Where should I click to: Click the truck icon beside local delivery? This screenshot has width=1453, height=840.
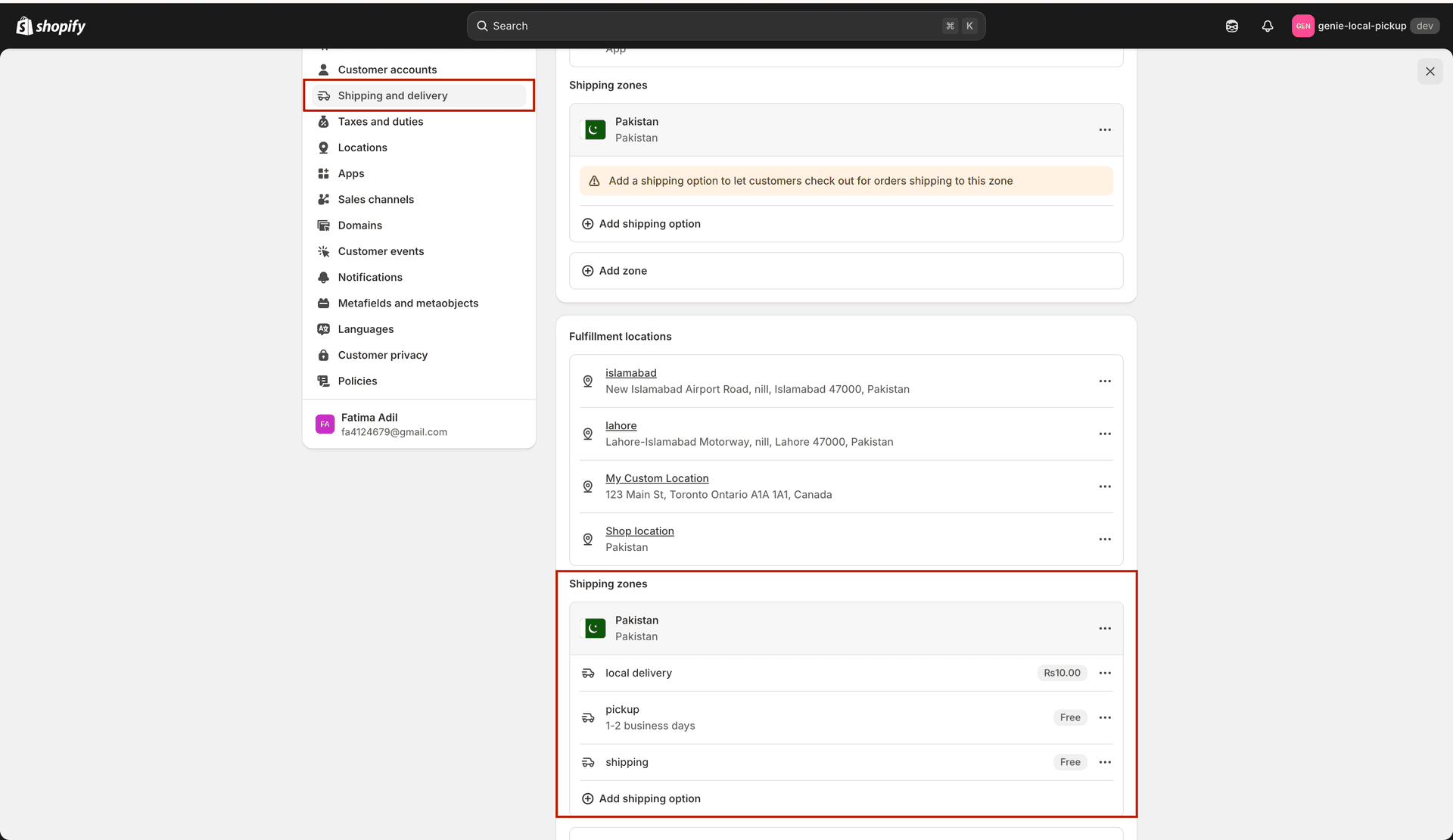click(x=588, y=673)
